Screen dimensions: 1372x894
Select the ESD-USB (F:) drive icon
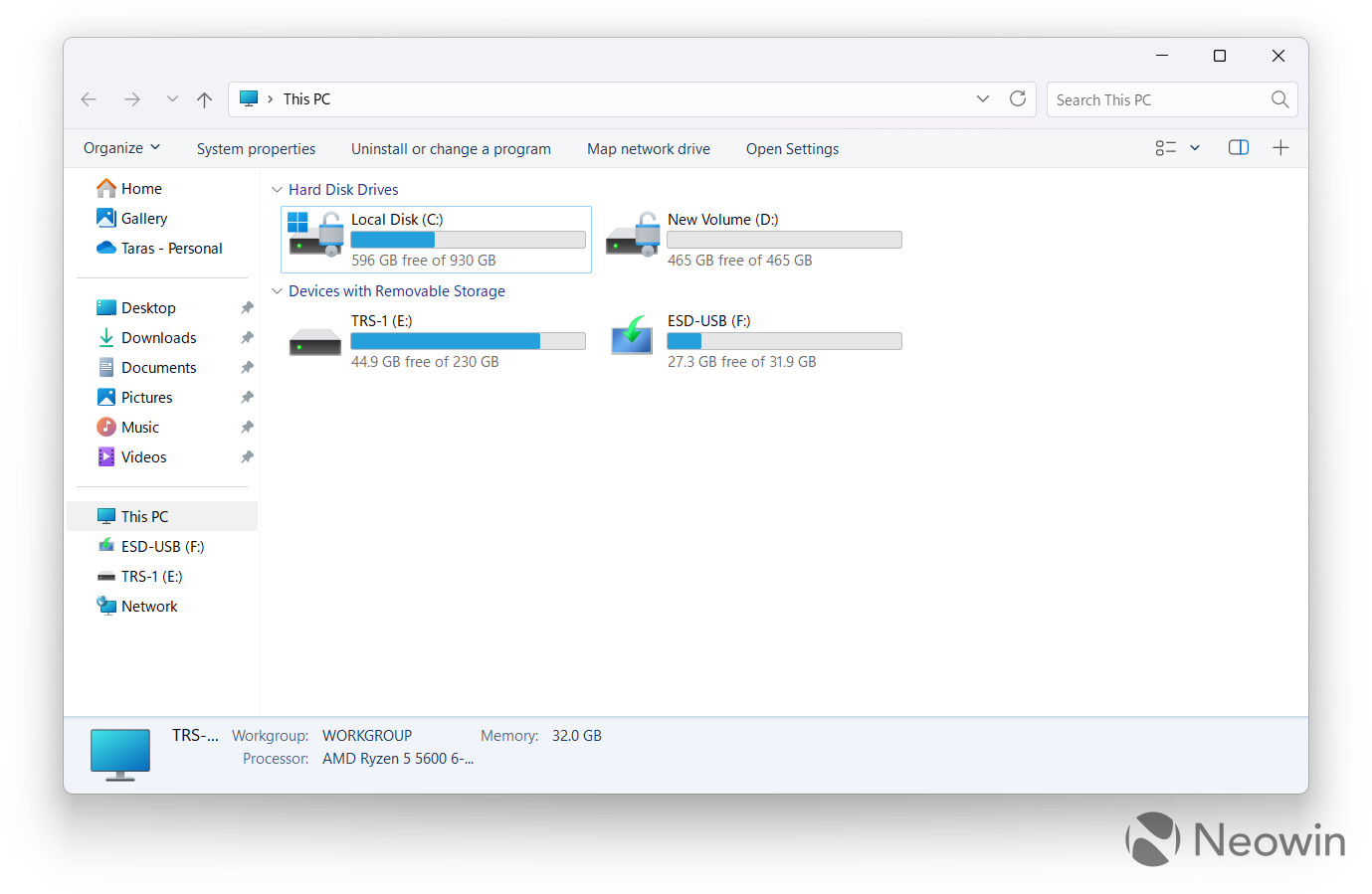point(632,335)
